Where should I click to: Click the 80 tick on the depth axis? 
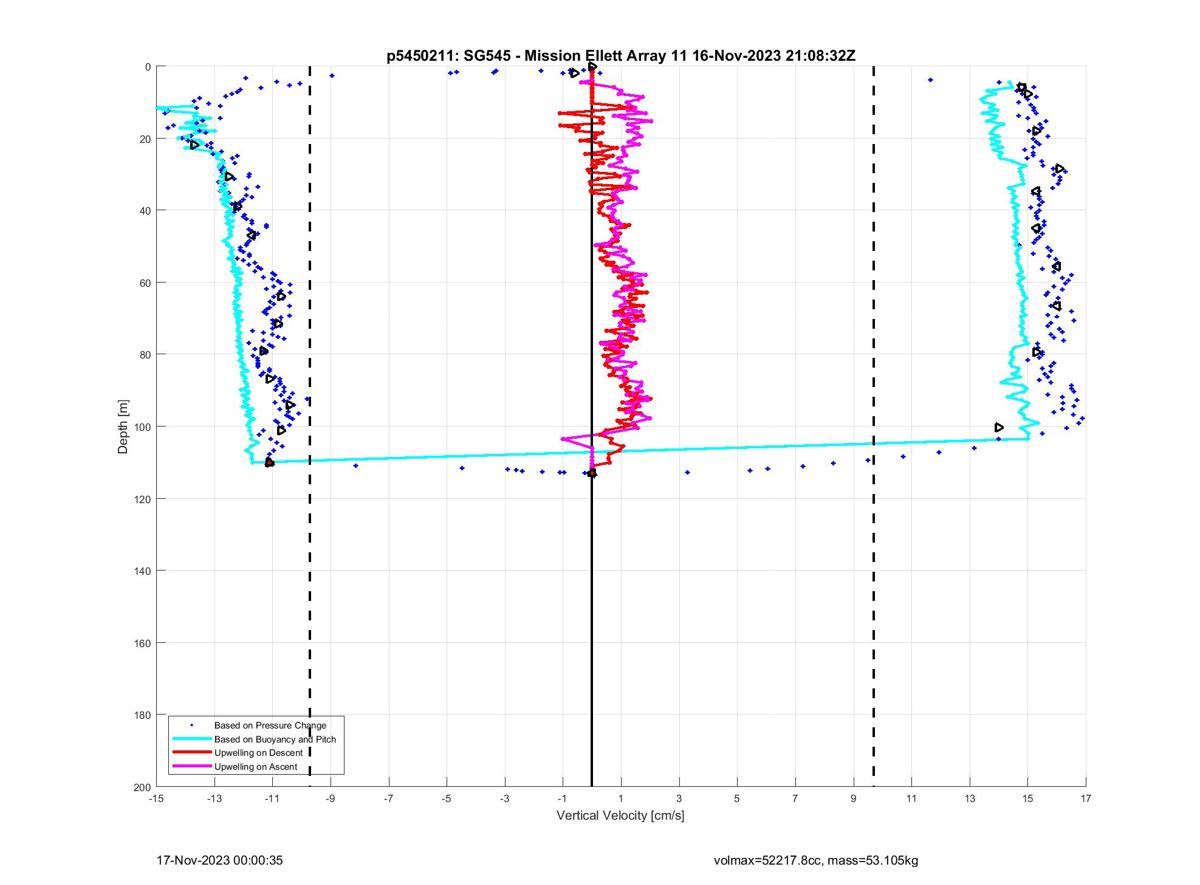144,355
